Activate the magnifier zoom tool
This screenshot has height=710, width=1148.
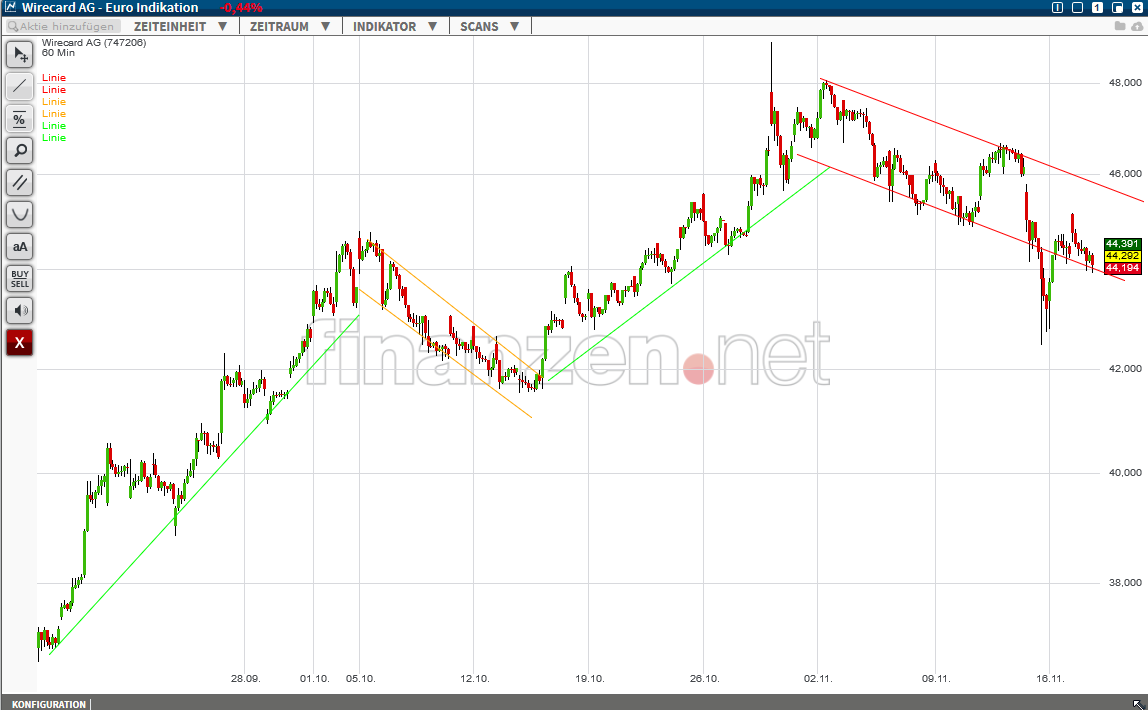pyautogui.click(x=20, y=151)
